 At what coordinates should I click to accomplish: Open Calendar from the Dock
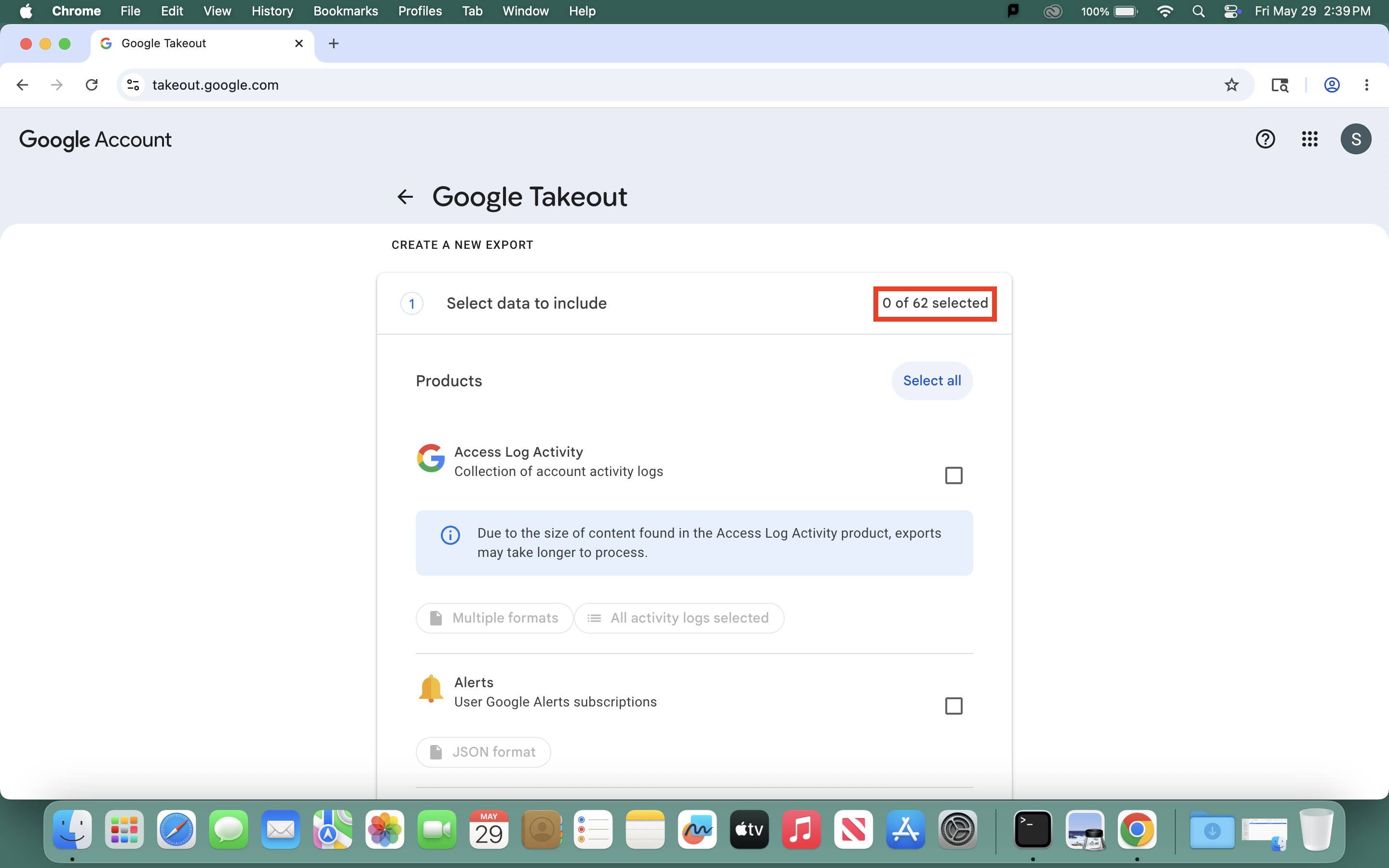pyautogui.click(x=489, y=829)
